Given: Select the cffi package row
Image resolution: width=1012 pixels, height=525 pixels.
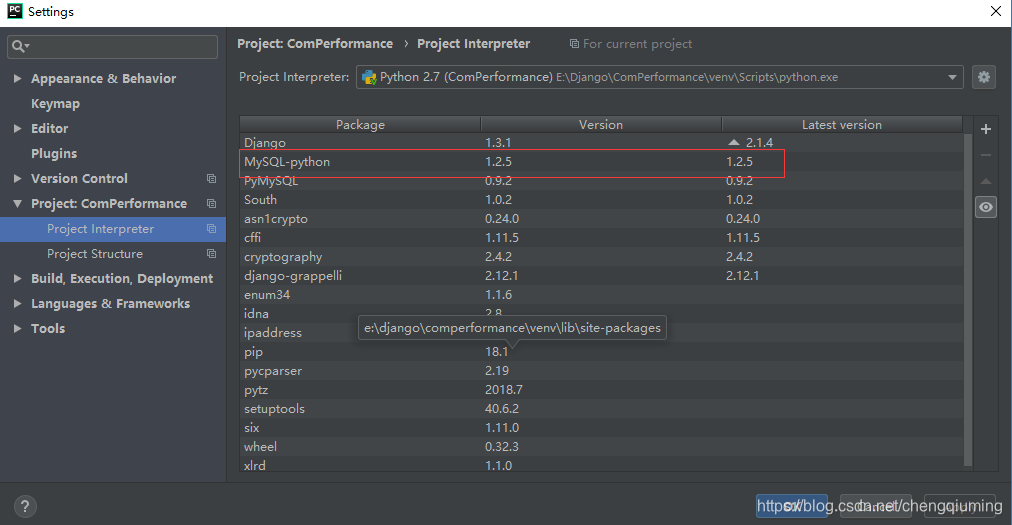Looking at the screenshot, I should (x=602, y=238).
